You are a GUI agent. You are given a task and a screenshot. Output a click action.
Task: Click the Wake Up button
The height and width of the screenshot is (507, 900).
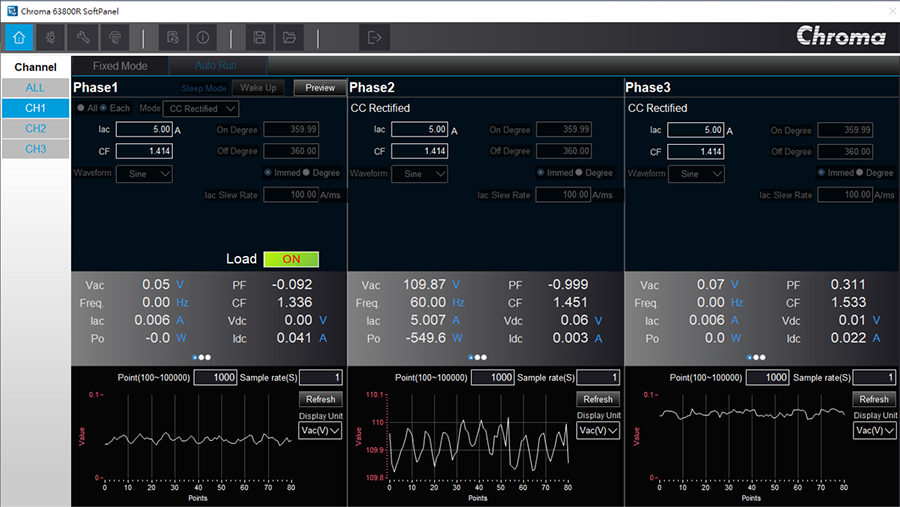(x=258, y=88)
